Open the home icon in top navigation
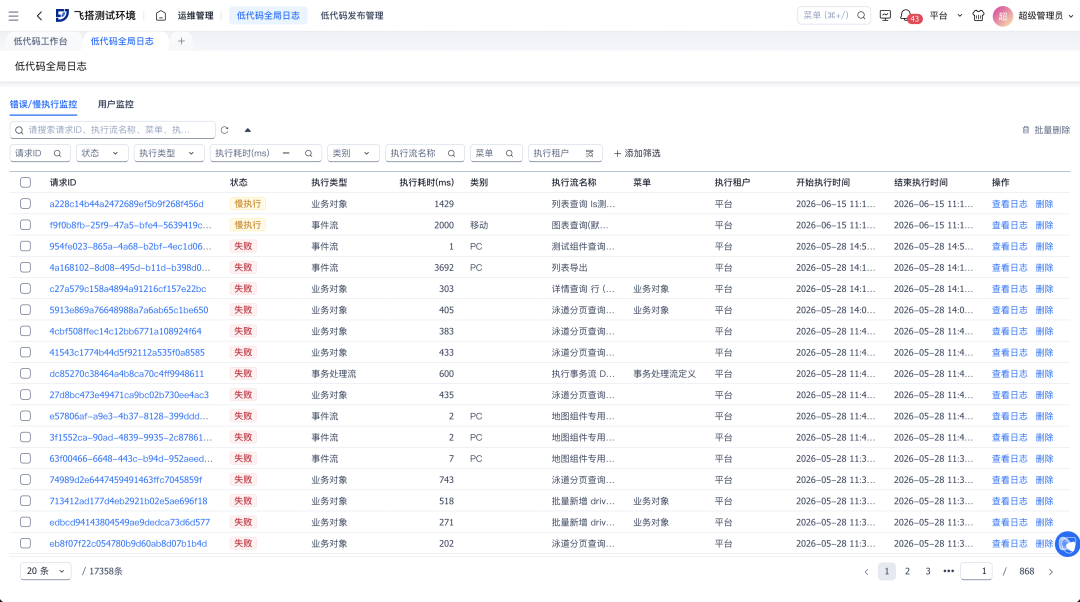The width and height of the screenshot is (1080, 602). (160, 15)
